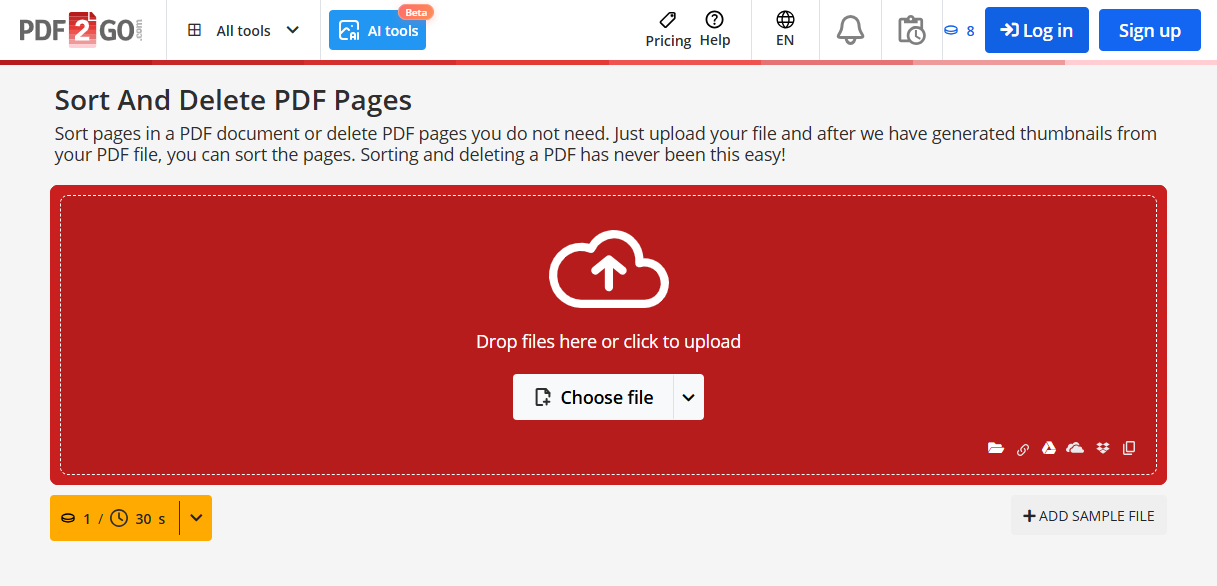The image size is (1217, 586).
Task: Expand the All tools menu chevron
Action: click(x=293, y=30)
